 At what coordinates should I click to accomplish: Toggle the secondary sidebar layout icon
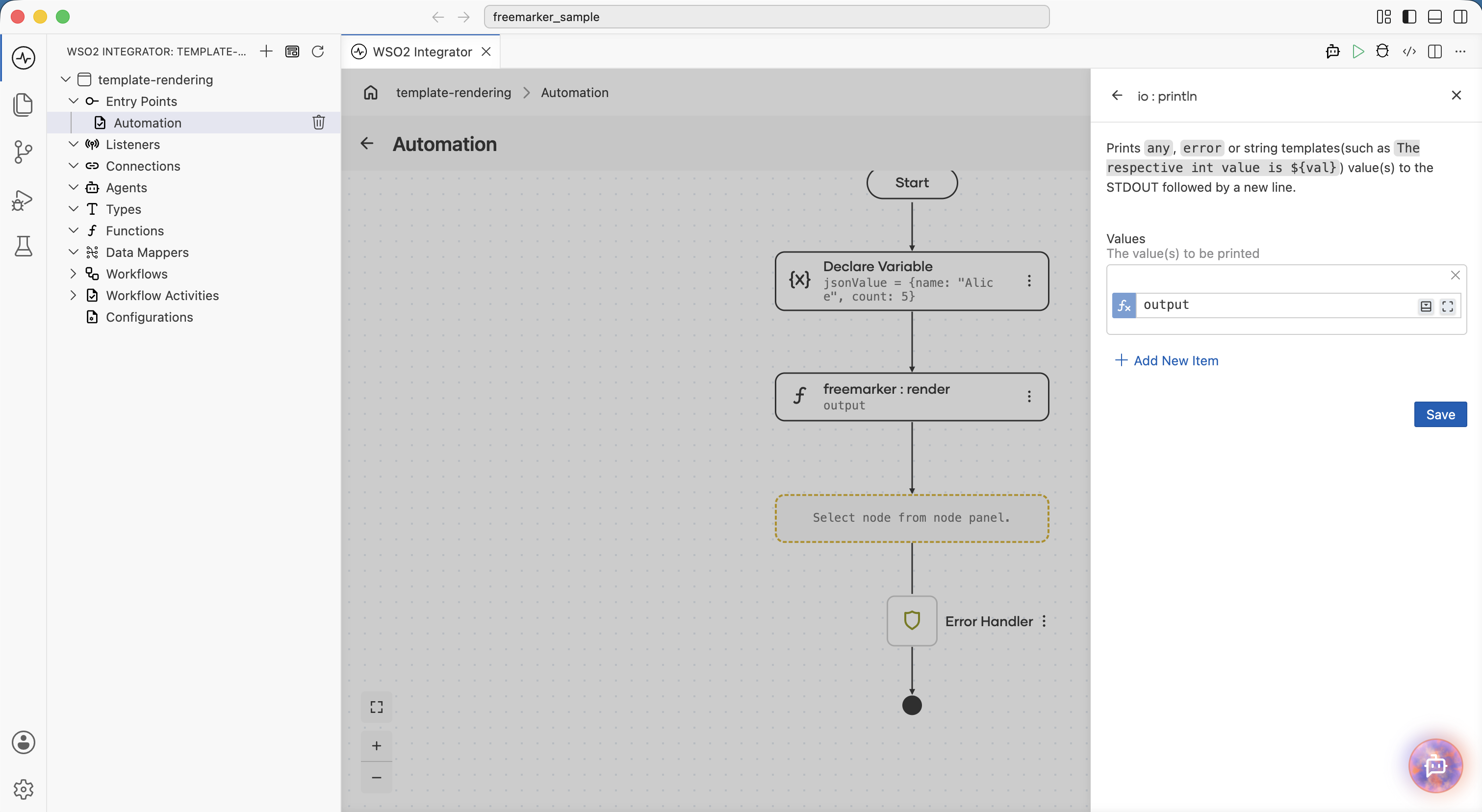coord(1460,17)
